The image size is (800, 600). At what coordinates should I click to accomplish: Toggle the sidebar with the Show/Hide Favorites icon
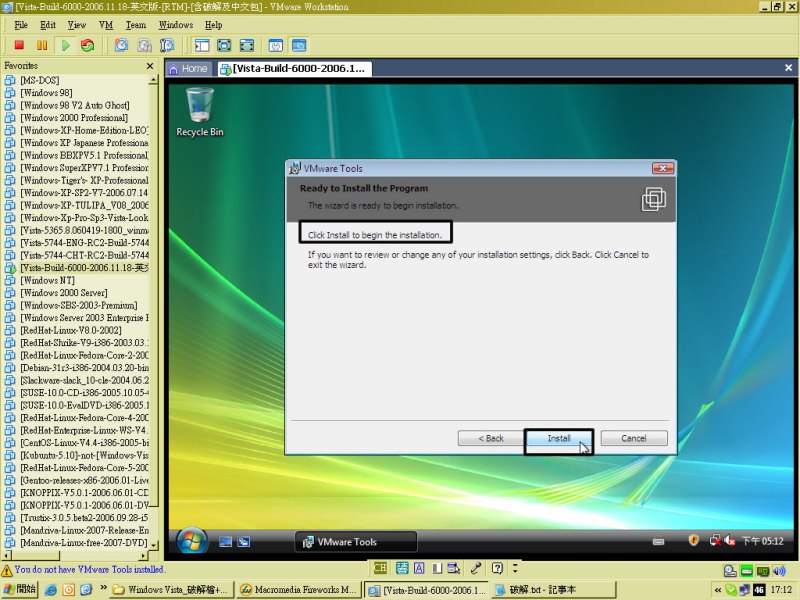point(202,45)
